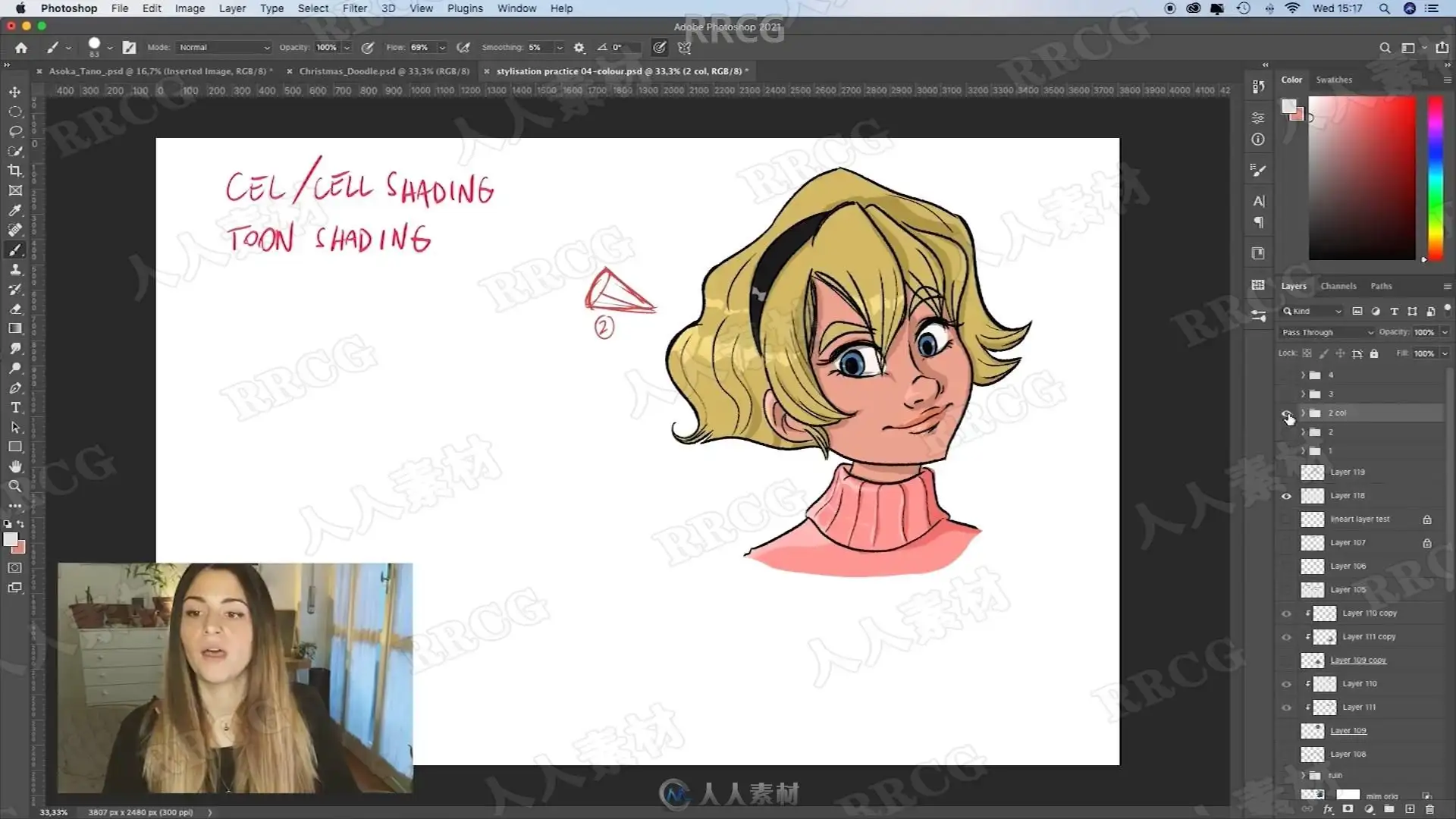
Task: Open the Pass Through blend mode dropdown
Action: [x=1327, y=332]
